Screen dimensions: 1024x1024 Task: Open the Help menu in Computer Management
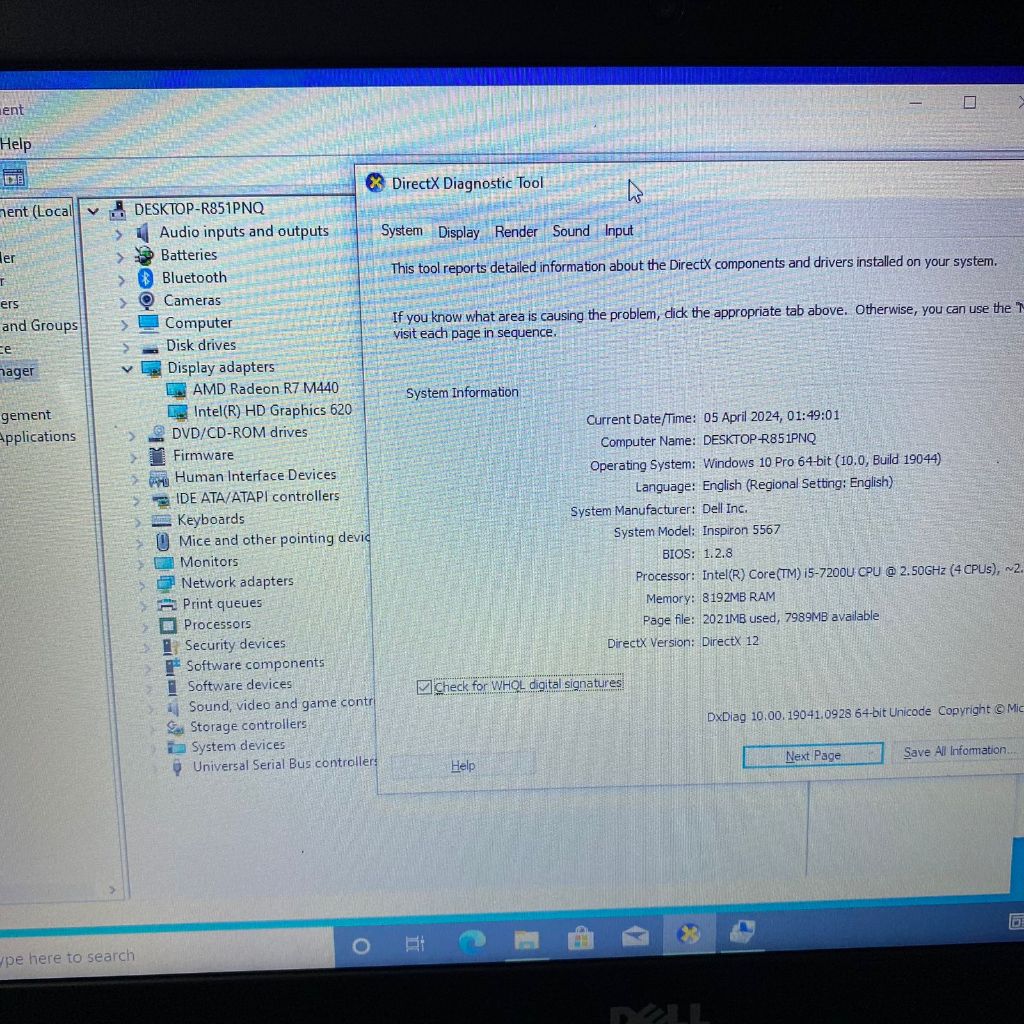(16, 144)
